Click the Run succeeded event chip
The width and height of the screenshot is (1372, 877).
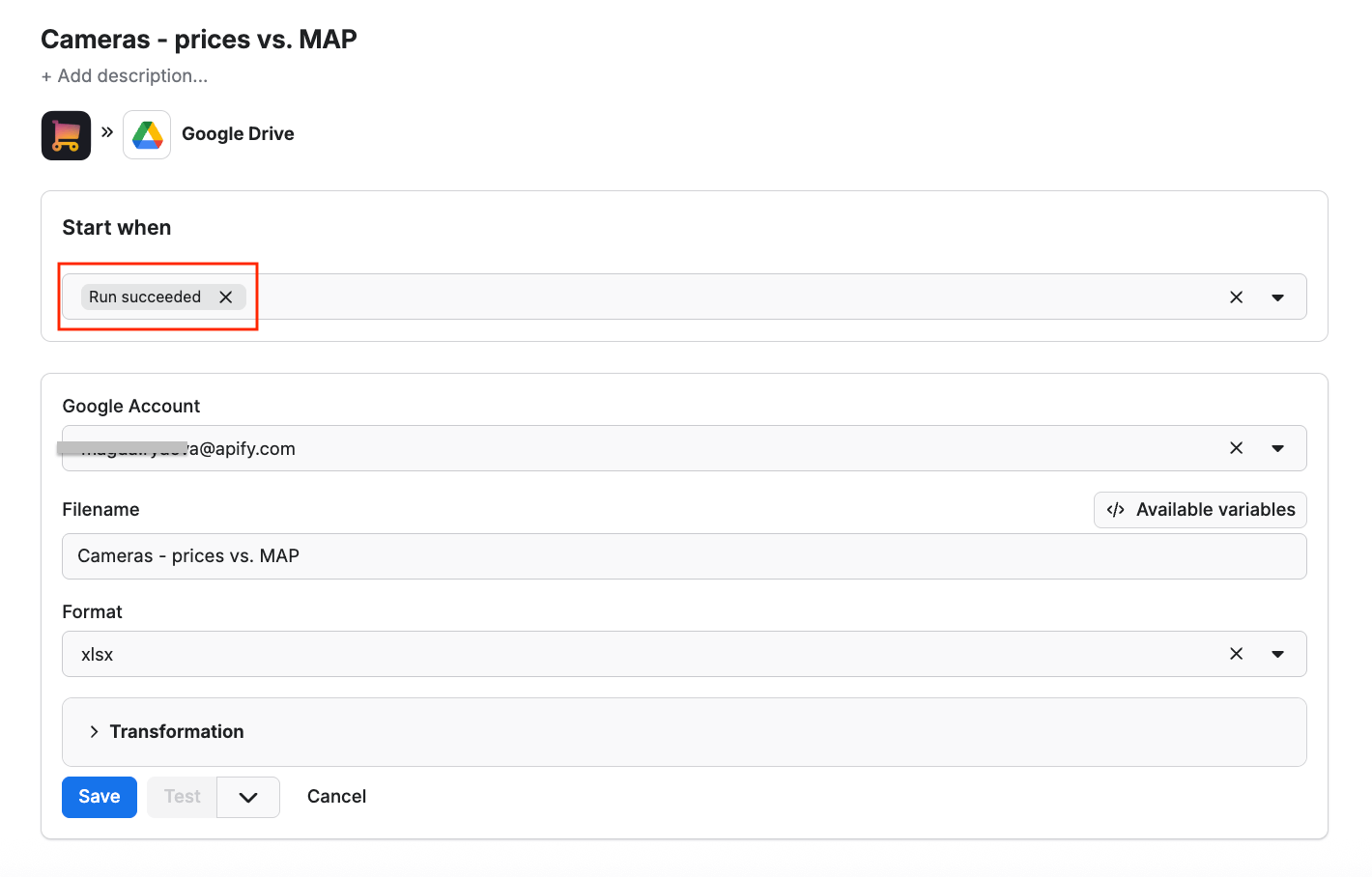pyautogui.click(x=145, y=297)
